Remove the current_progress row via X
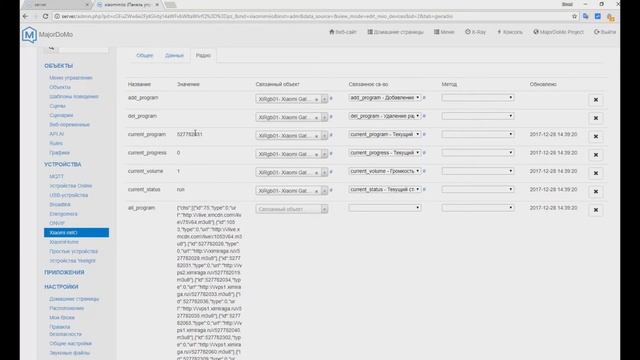Viewport: 640px width, 360px height. click(x=596, y=155)
